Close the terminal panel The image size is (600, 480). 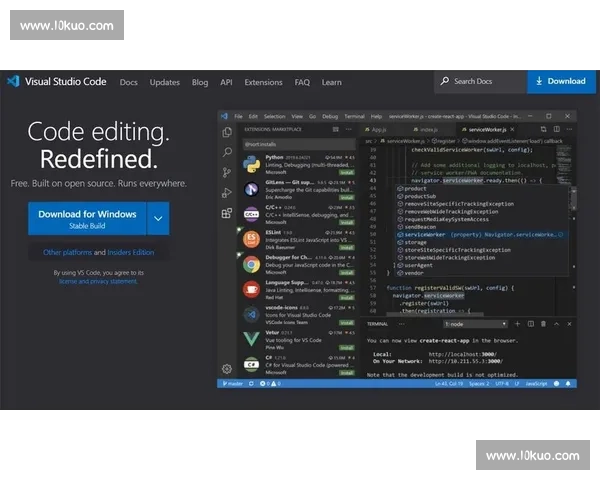569,324
